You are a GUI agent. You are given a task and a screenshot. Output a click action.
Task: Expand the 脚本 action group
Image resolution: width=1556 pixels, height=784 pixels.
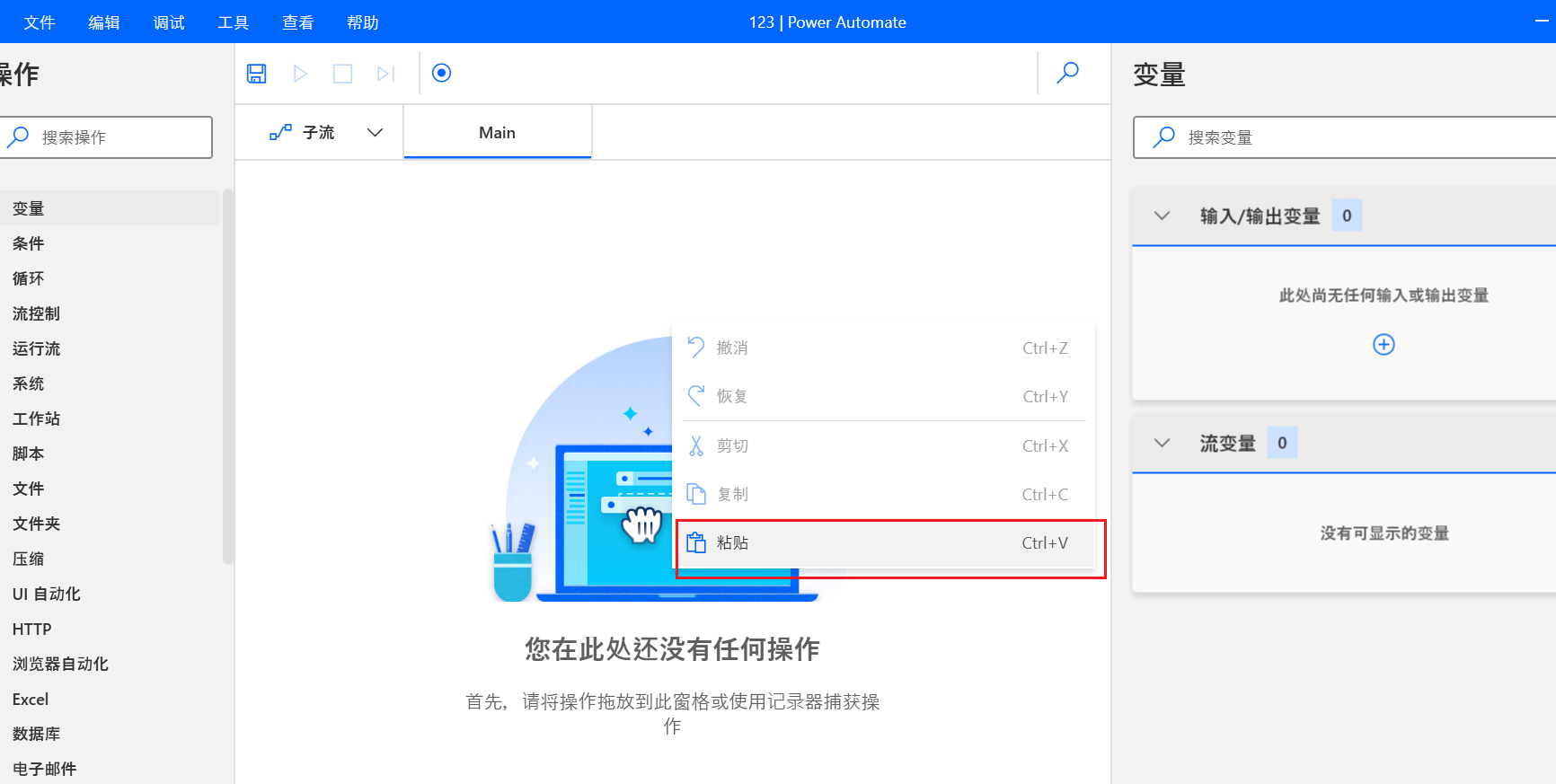click(x=110, y=454)
